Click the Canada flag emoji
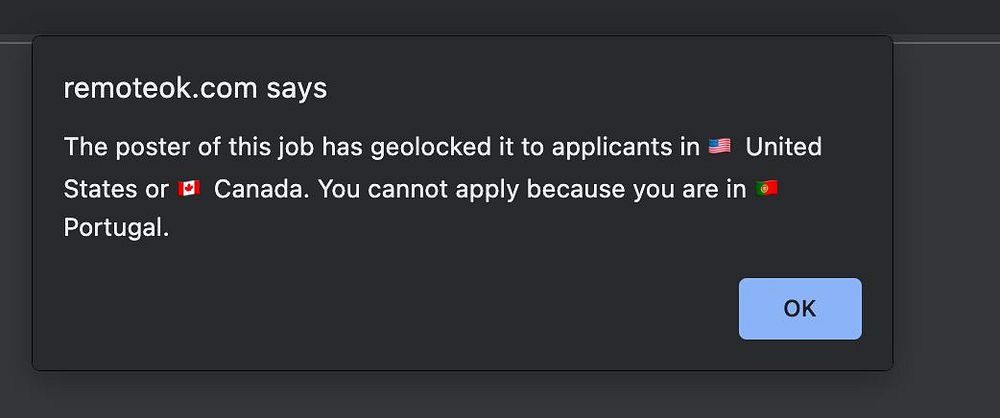Screen dimensions: 1000x418 click(x=189, y=188)
